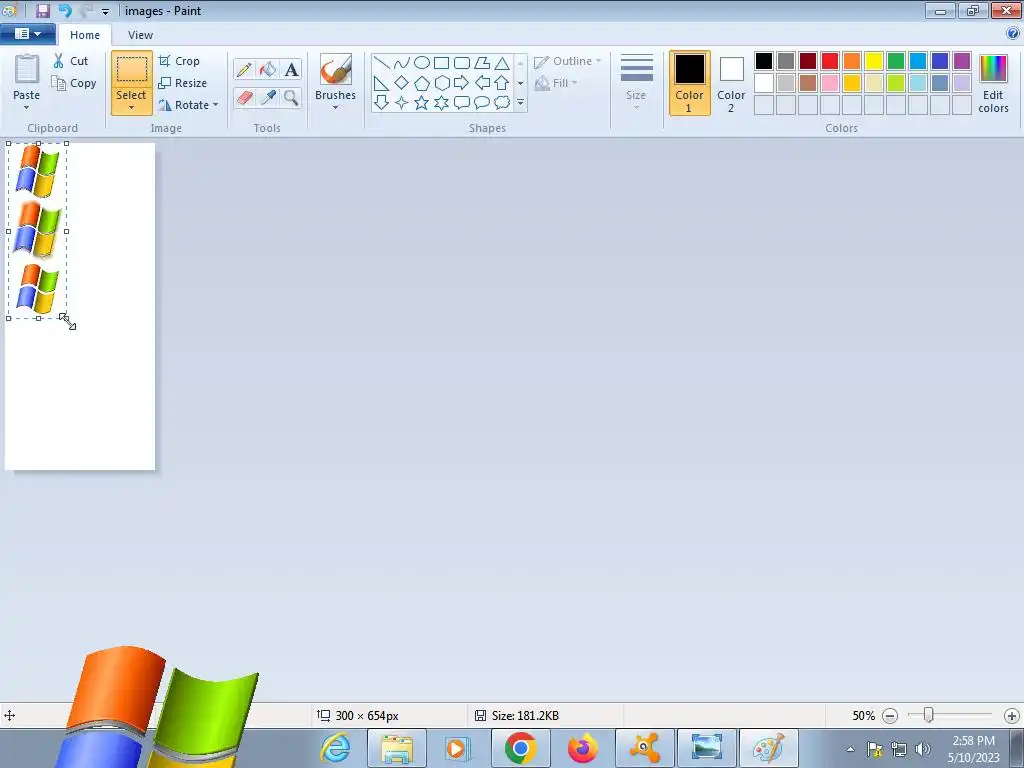Viewport: 1024px width, 768px height.
Task: Open the Paint Help icon
Action: 1013,34
